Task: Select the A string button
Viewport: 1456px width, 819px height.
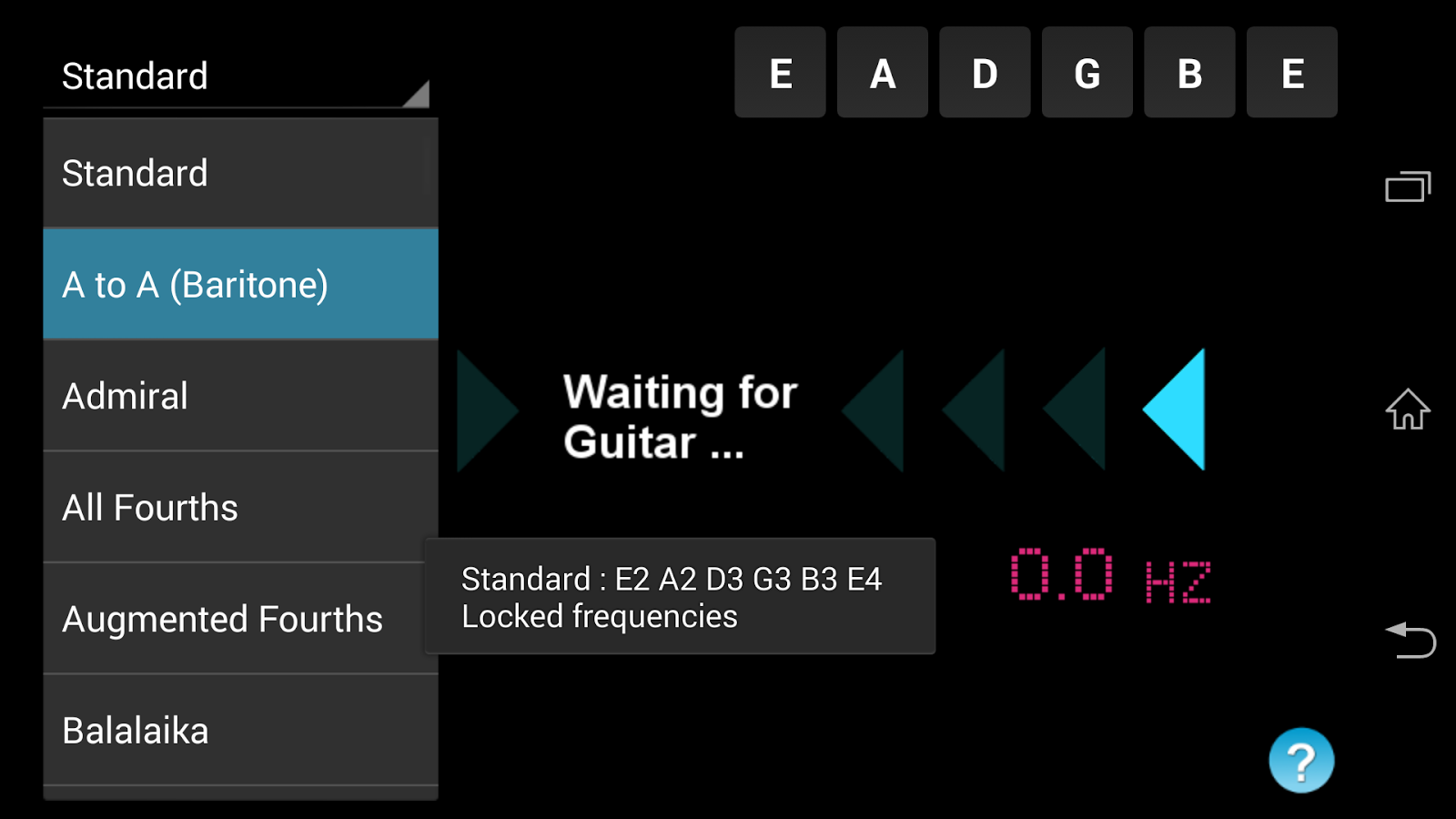Action: [x=882, y=73]
